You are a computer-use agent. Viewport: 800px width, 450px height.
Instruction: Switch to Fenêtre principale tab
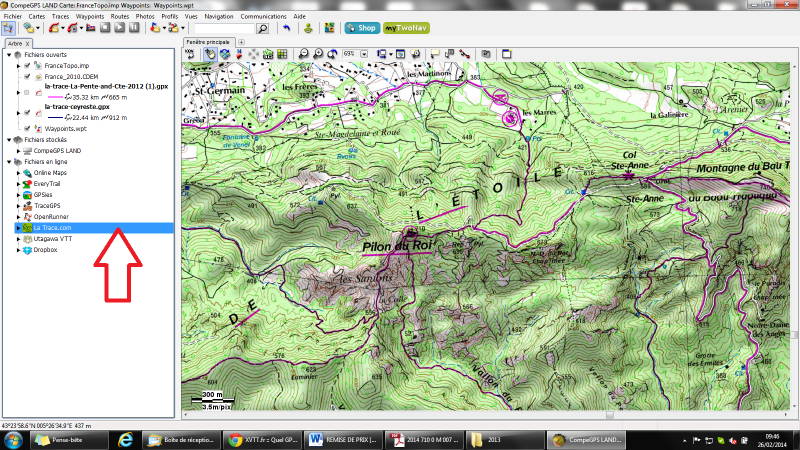tap(208, 42)
